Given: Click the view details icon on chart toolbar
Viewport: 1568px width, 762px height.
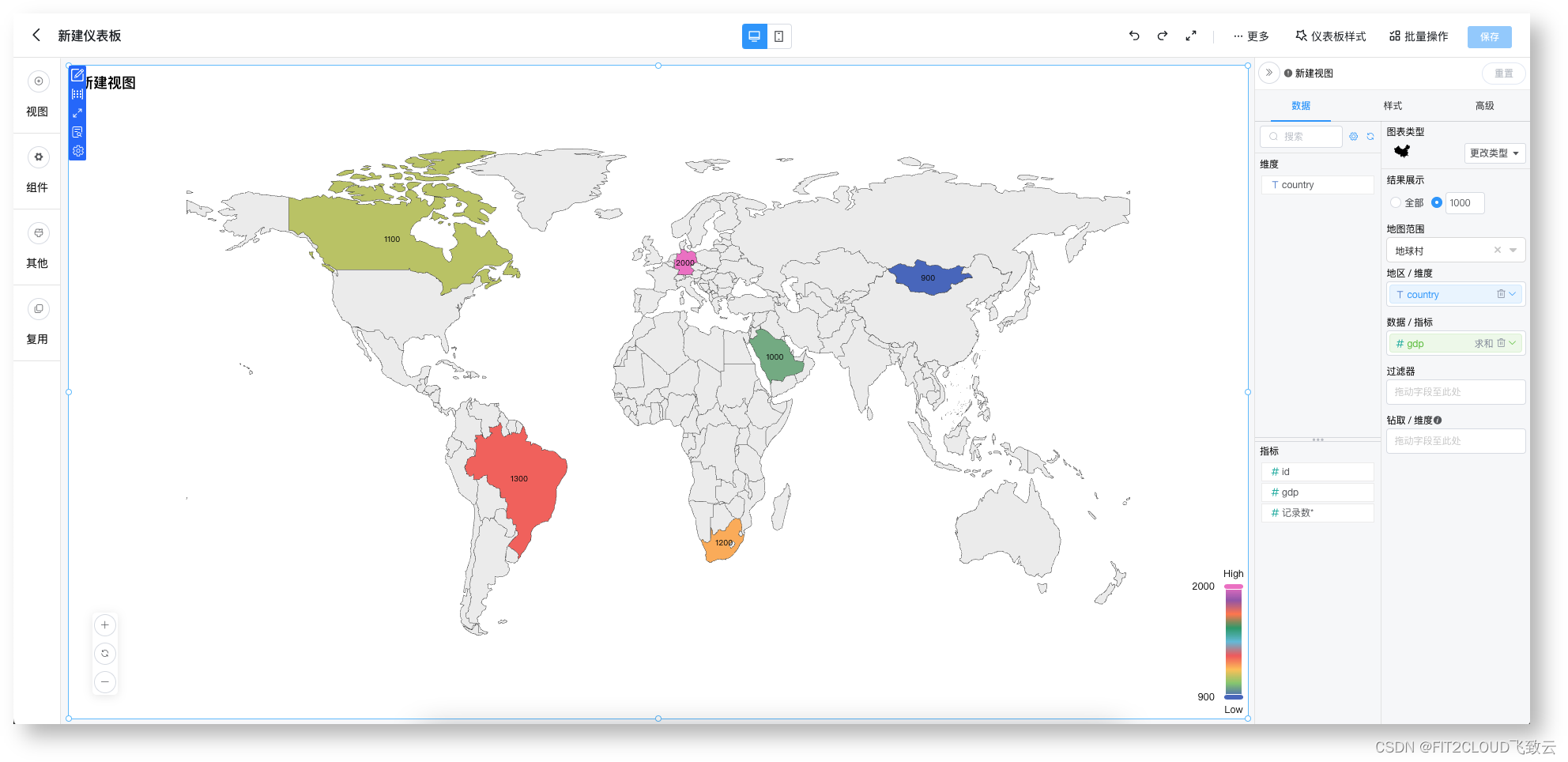Looking at the screenshot, I should [x=77, y=132].
